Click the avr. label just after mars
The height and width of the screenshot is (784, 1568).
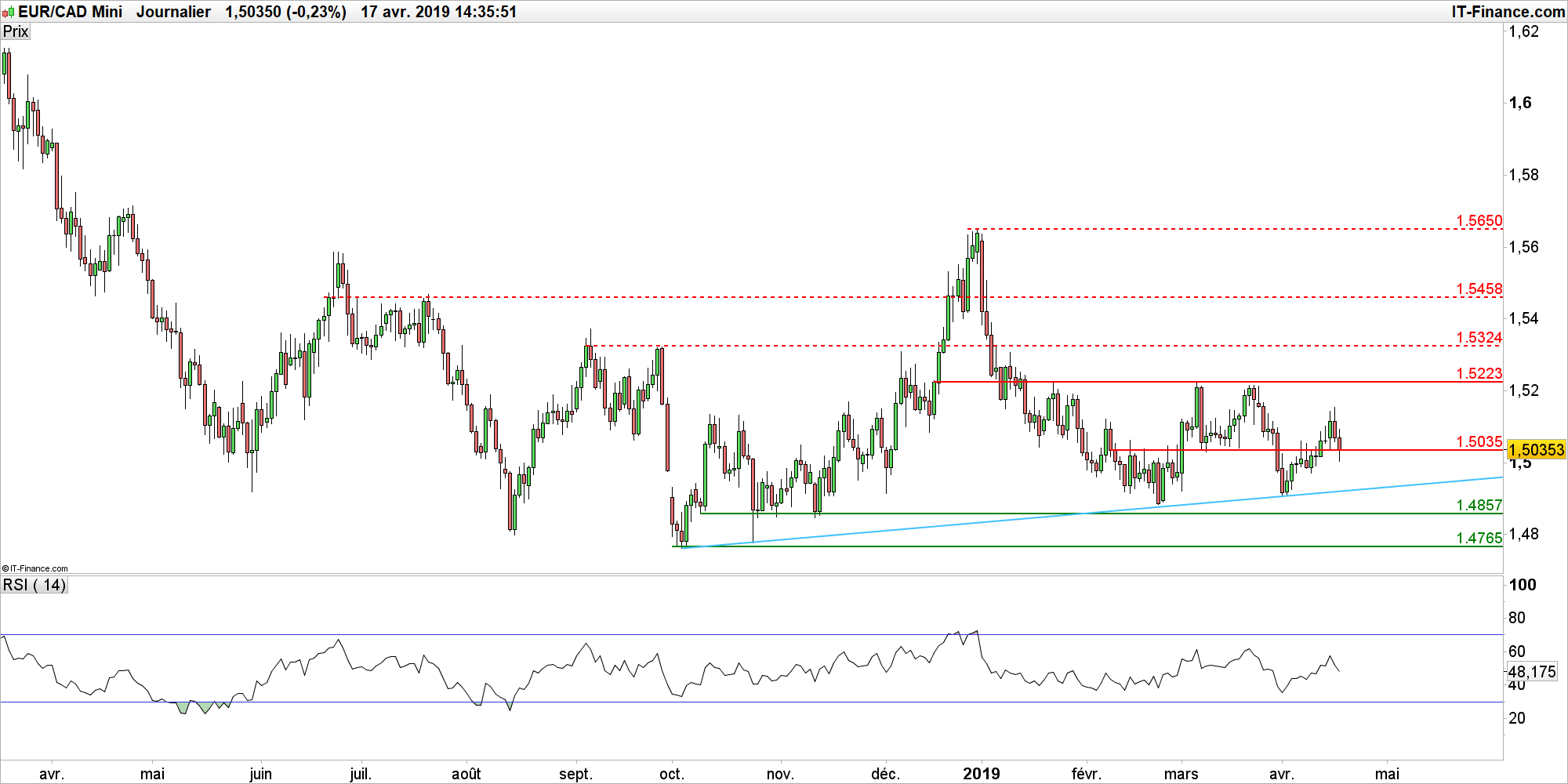(x=1281, y=774)
